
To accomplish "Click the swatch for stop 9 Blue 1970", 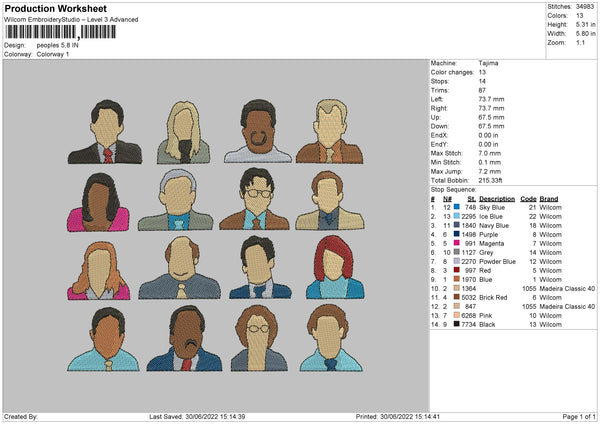I will pos(457,279).
